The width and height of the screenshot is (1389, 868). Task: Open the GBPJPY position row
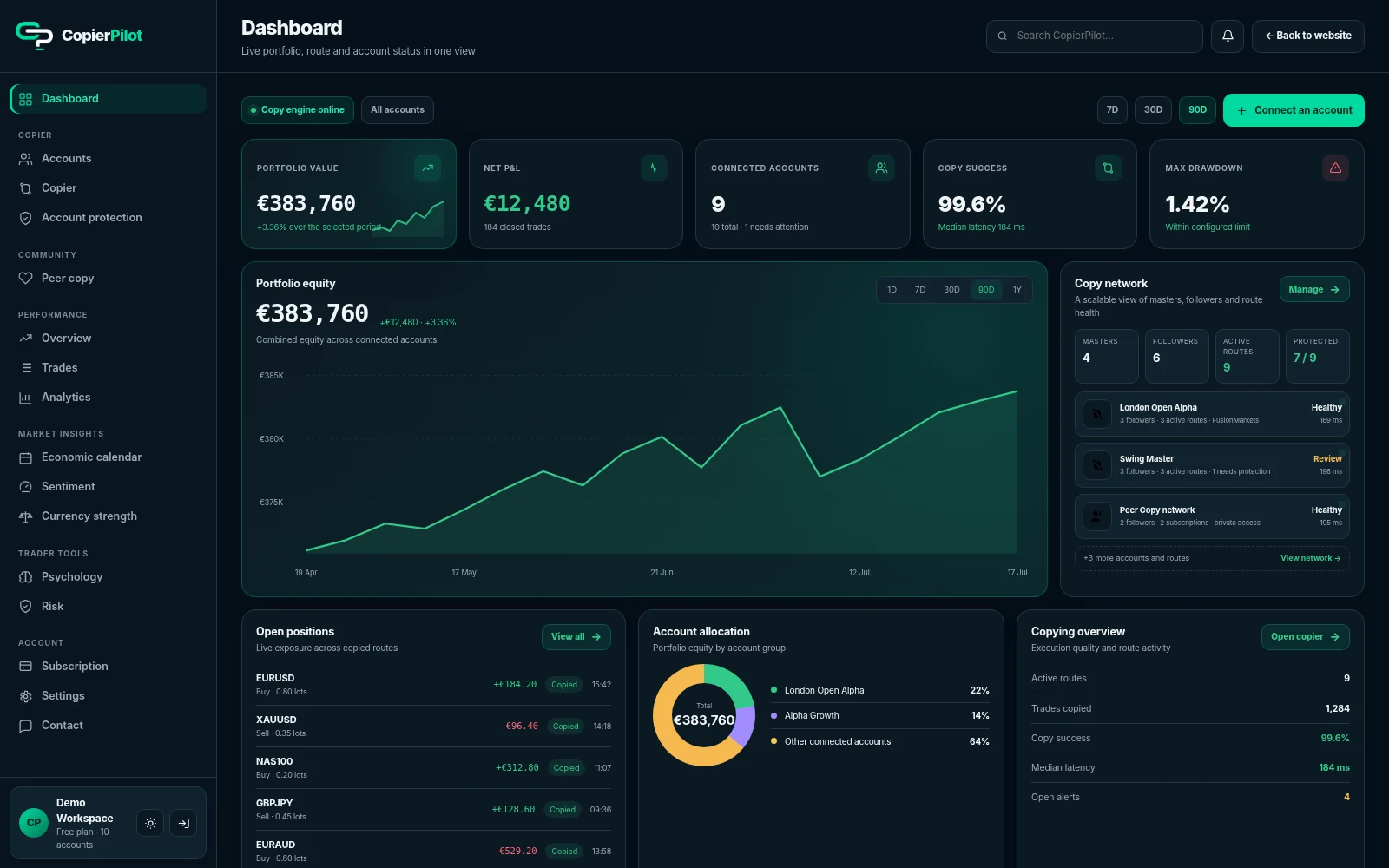point(433,810)
